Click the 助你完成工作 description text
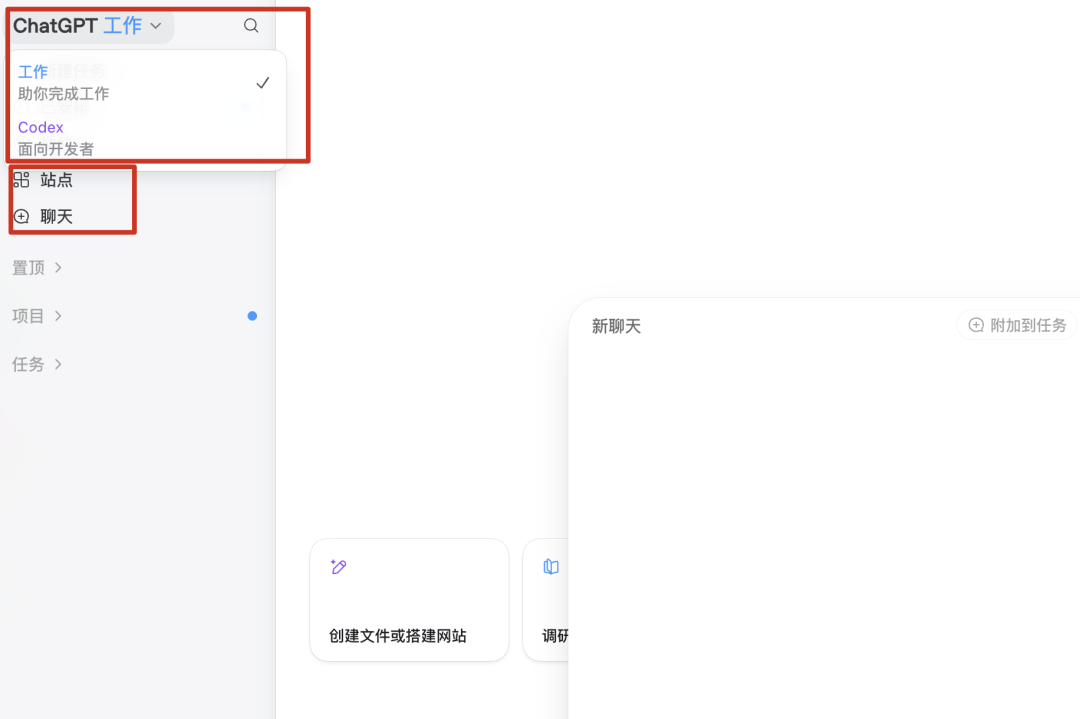Screen dimensions: 1080x719 click(x=63, y=94)
